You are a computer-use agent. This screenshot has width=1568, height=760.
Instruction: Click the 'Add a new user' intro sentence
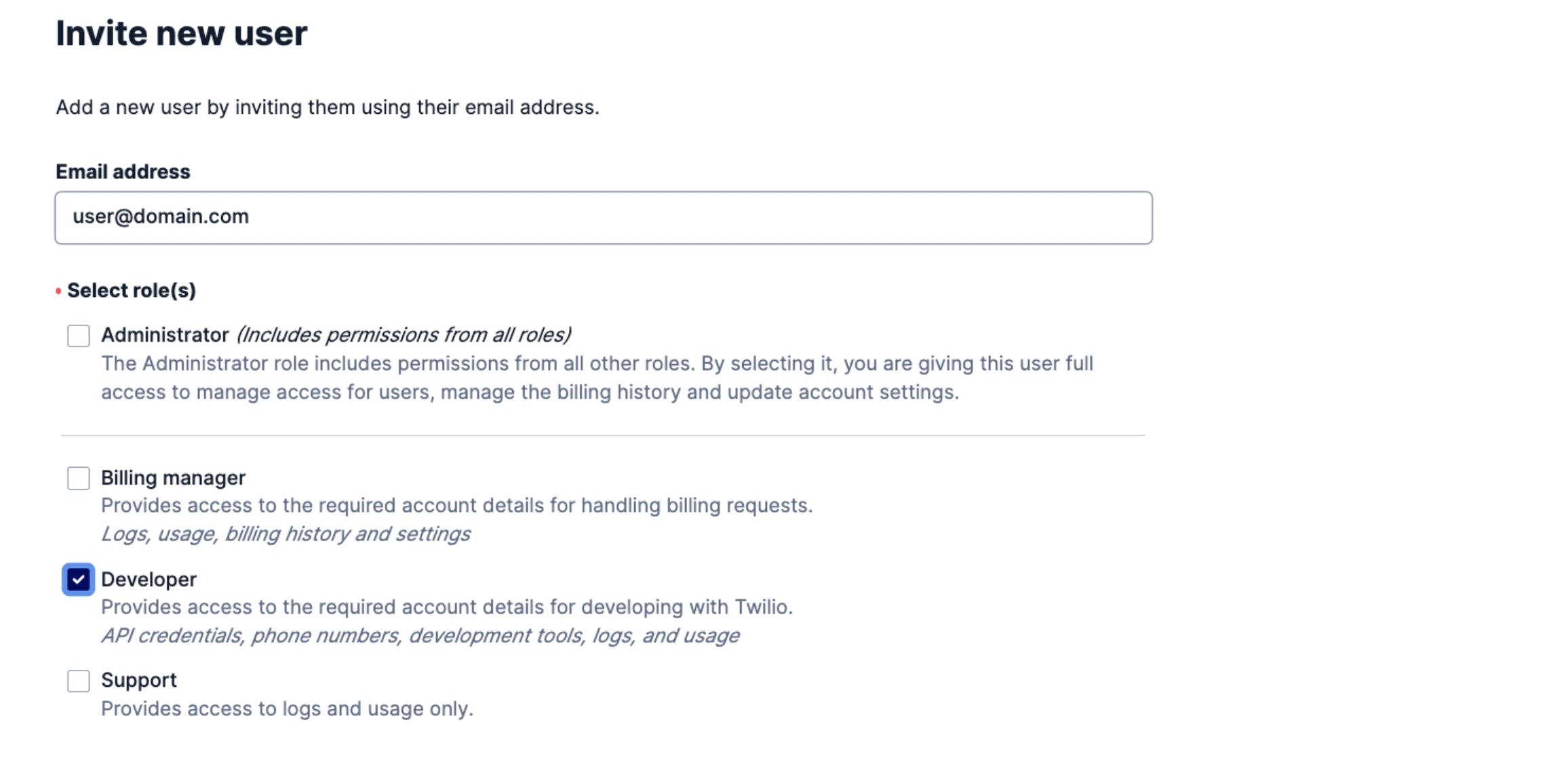[x=328, y=107]
